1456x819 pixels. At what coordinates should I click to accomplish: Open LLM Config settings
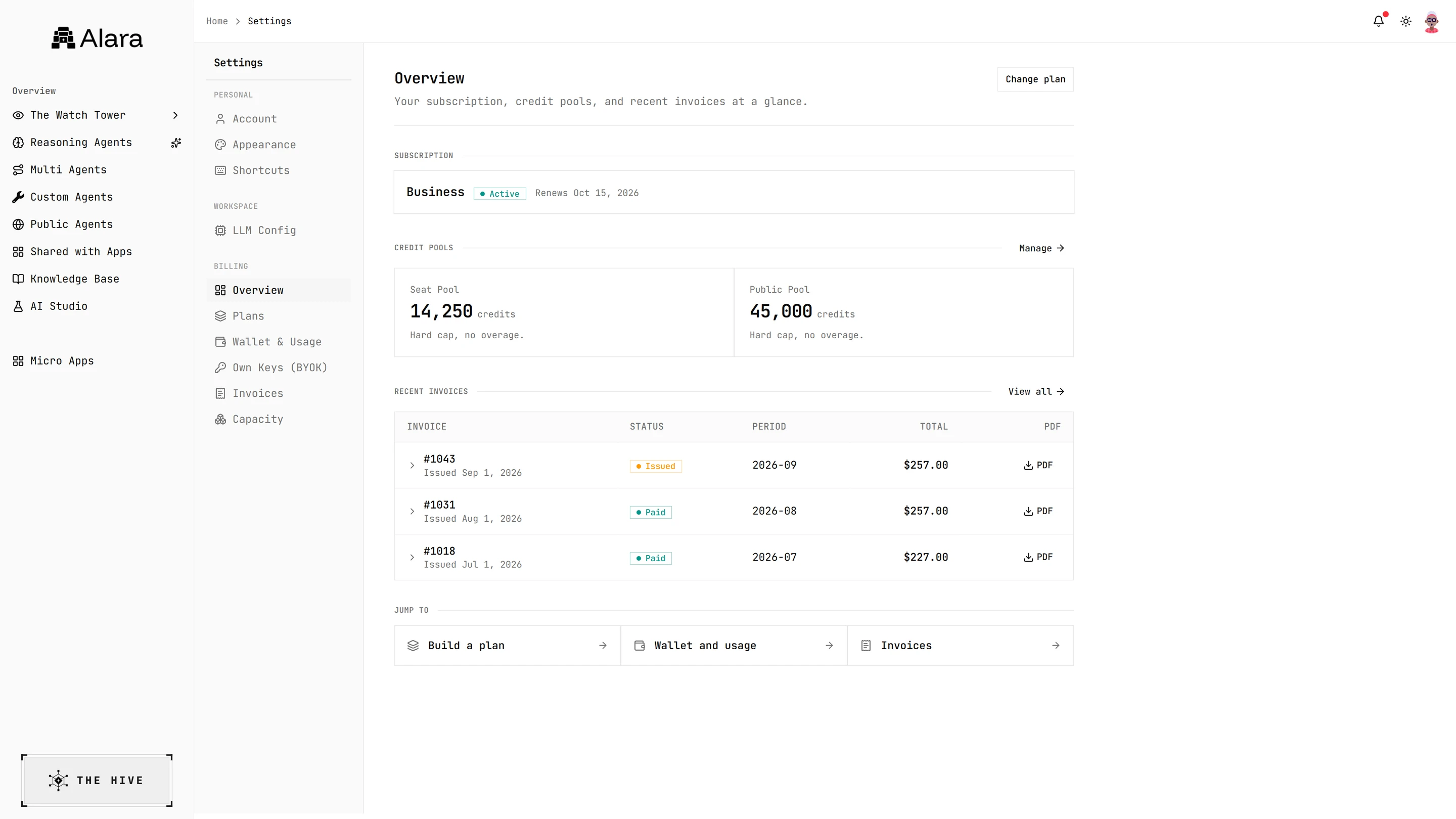coord(279,230)
